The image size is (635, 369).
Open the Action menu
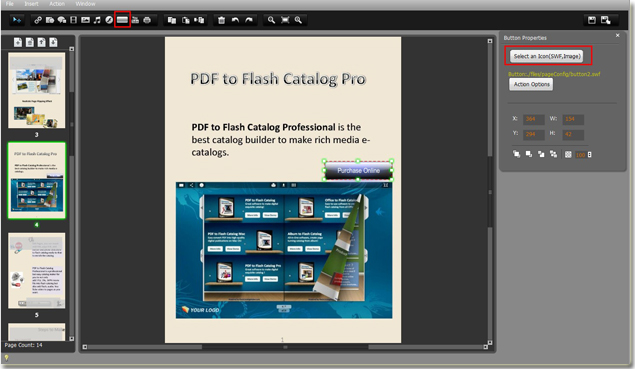tap(57, 4)
